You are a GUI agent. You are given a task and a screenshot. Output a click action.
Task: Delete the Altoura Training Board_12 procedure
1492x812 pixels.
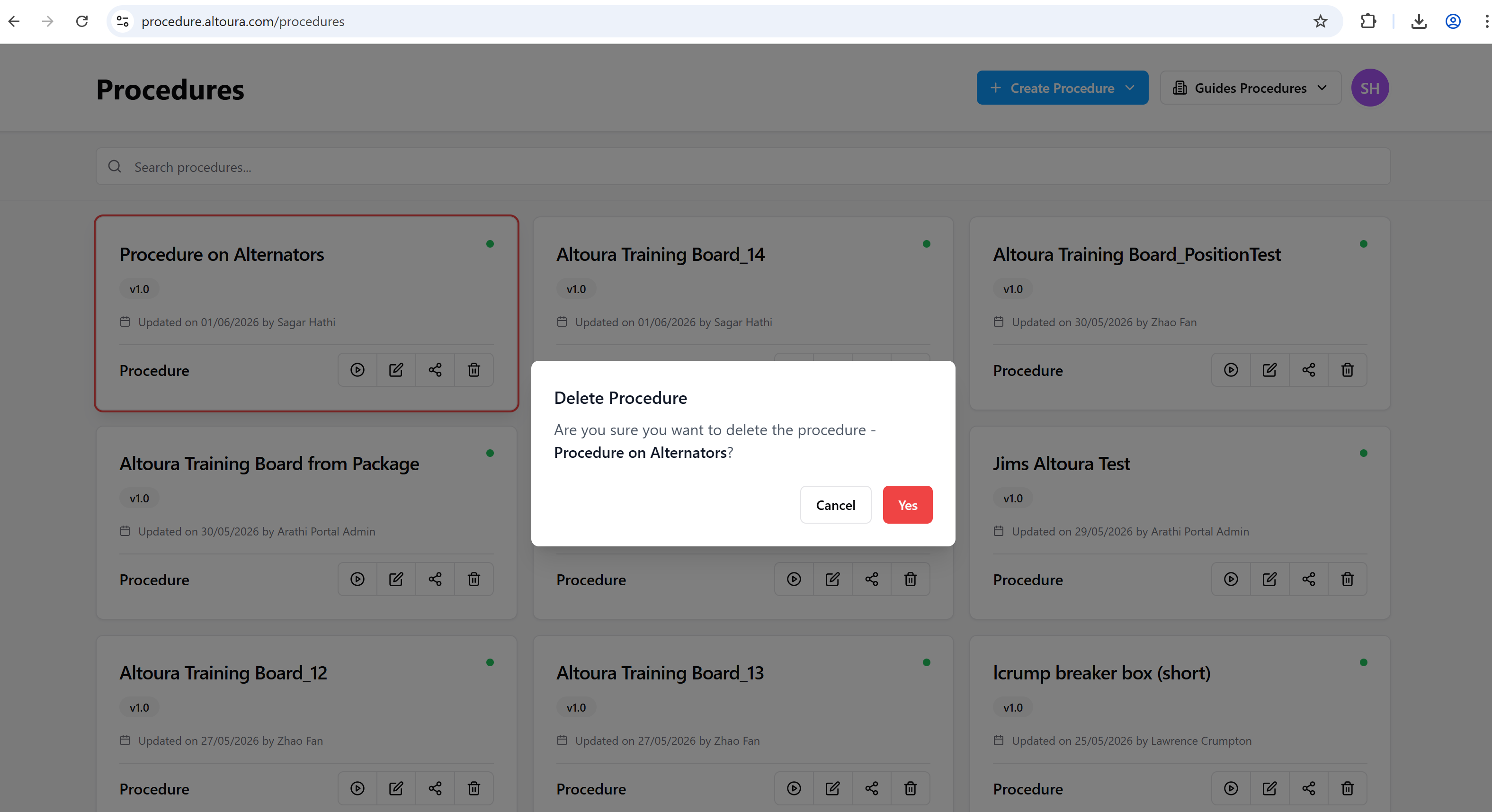[x=474, y=788]
